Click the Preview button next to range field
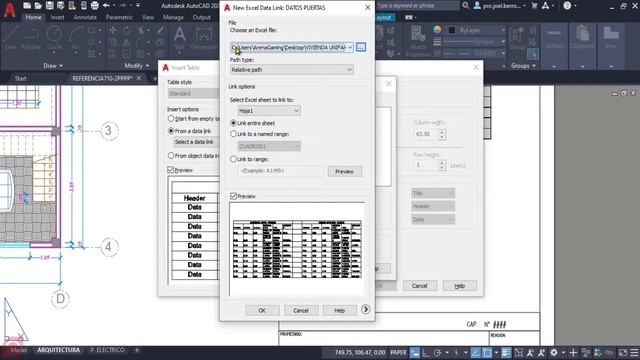Image resolution: width=640 pixels, height=360 pixels. [x=344, y=171]
